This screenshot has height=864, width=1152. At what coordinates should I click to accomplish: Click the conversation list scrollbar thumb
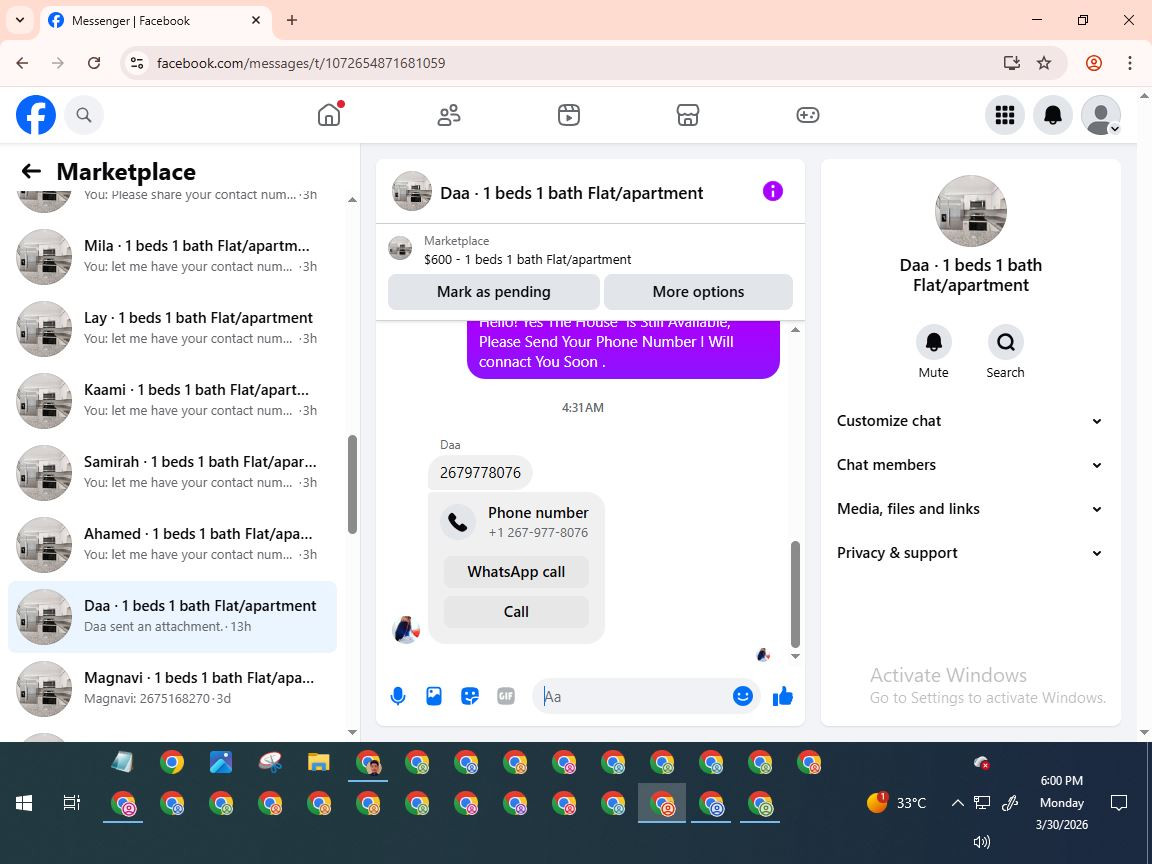coord(352,484)
